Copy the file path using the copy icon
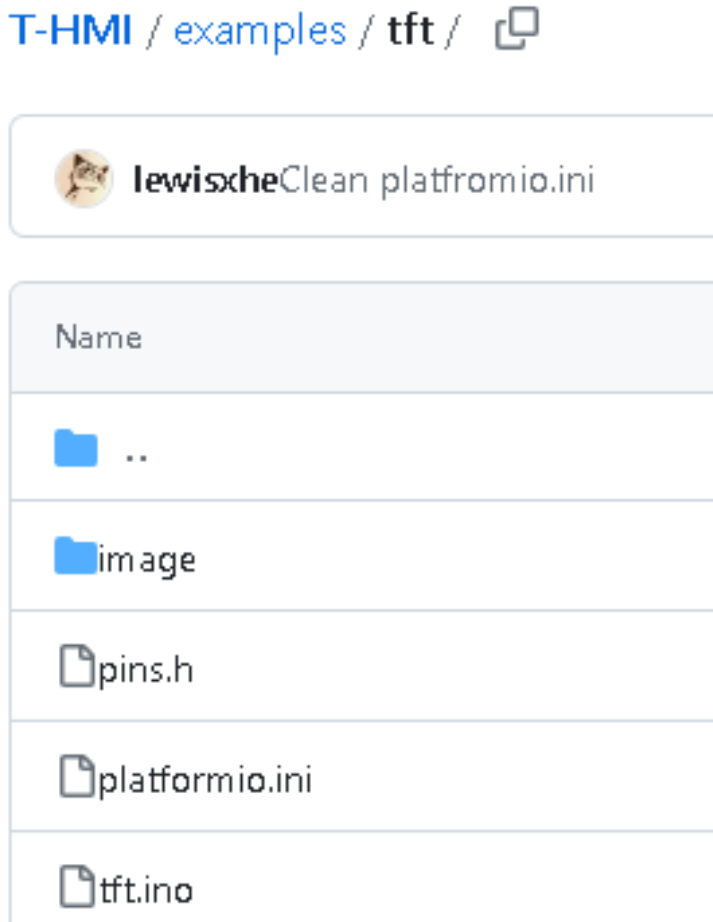 click(517, 28)
